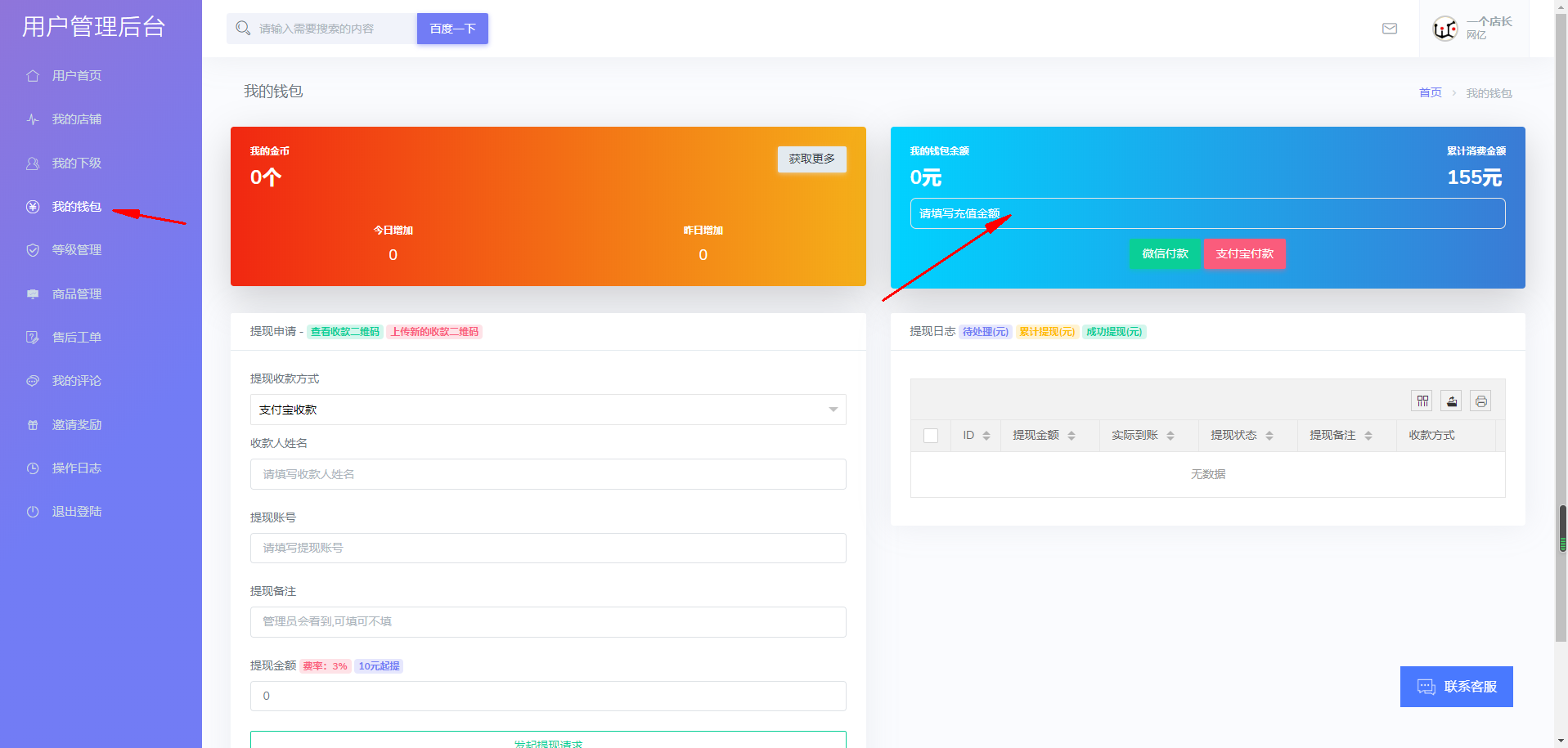This screenshot has width=1568, height=748.
Task: Click the 获取更多 button
Action: (x=811, y=159)
